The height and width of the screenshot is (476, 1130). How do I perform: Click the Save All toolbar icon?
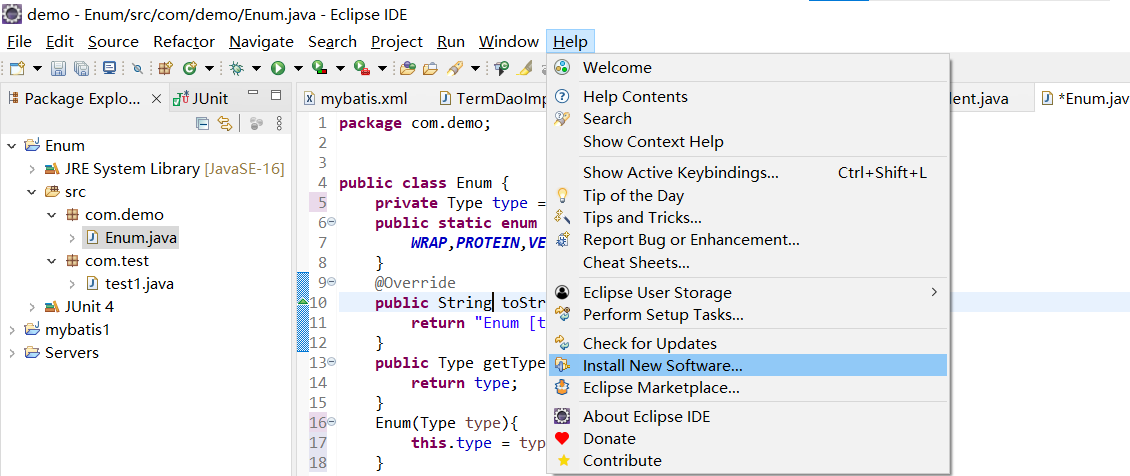click(81, 68)
